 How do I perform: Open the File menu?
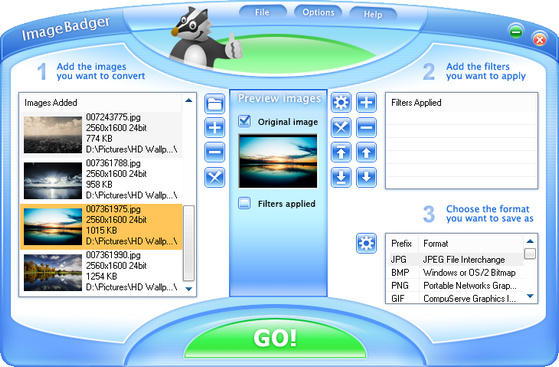point(262,12)
